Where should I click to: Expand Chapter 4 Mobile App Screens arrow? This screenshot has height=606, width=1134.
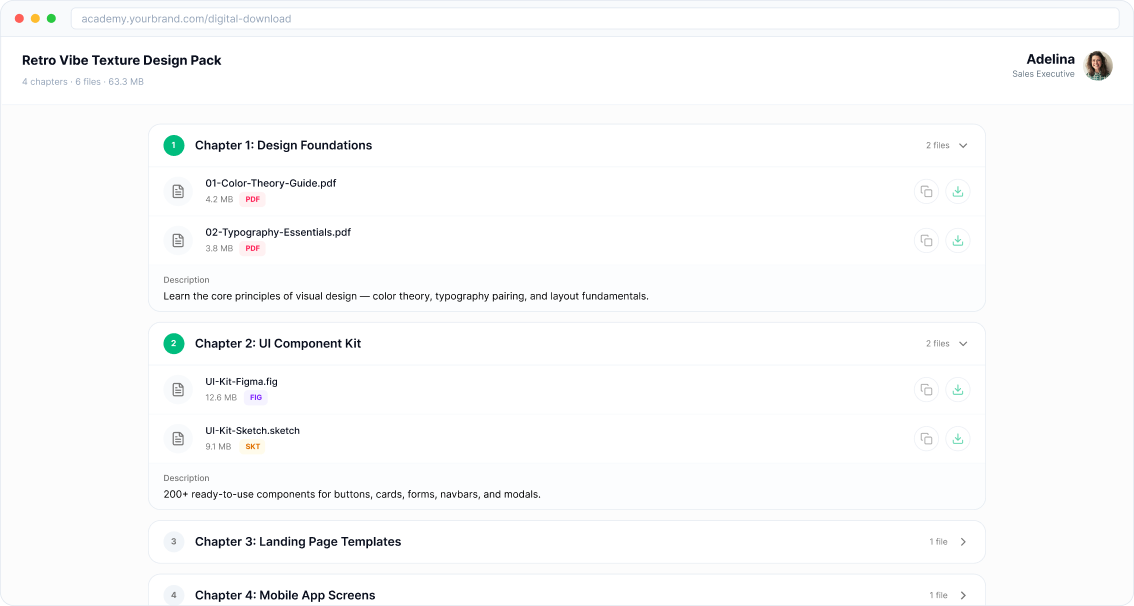[963, 595]
